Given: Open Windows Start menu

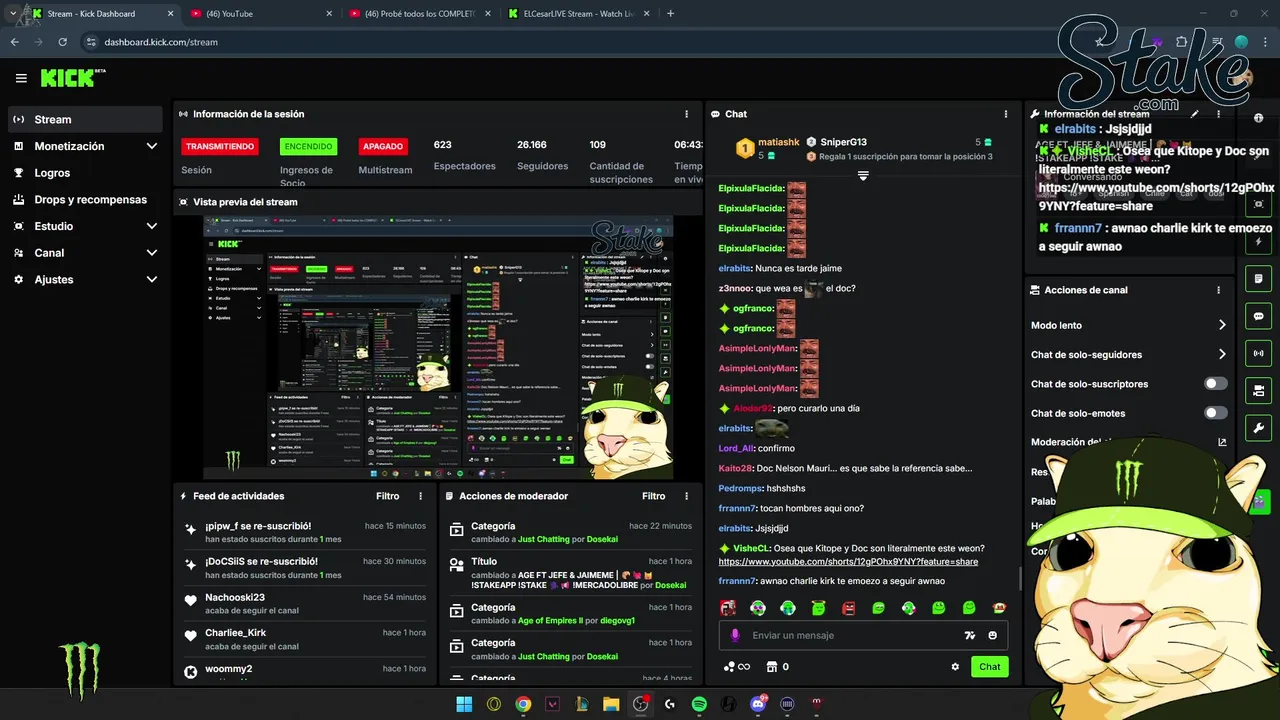Looking at the screenshot, I should (x=464, y=704).
